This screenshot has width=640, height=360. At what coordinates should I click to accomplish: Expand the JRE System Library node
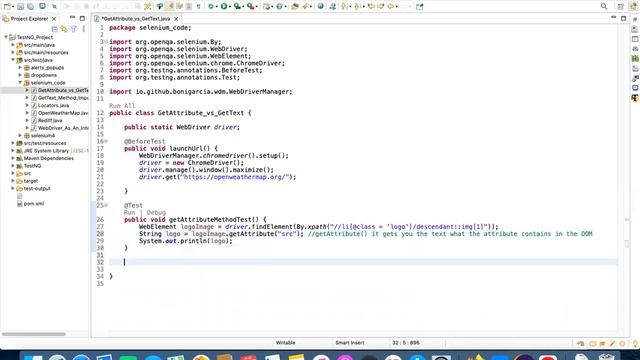(13, 151)
